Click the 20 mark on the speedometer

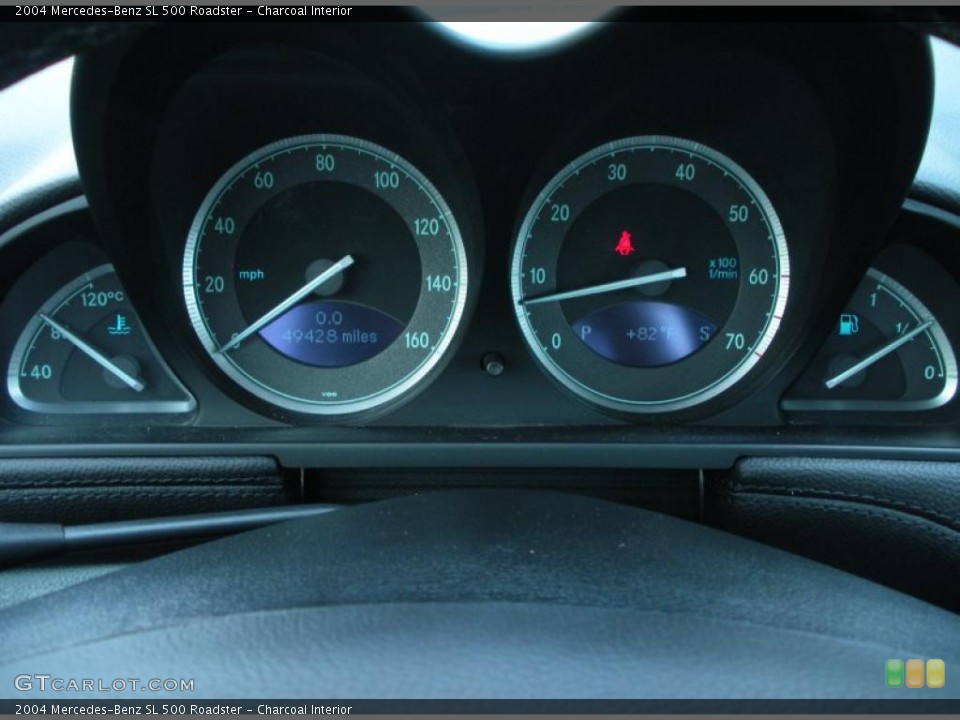[x=214, y=284]
